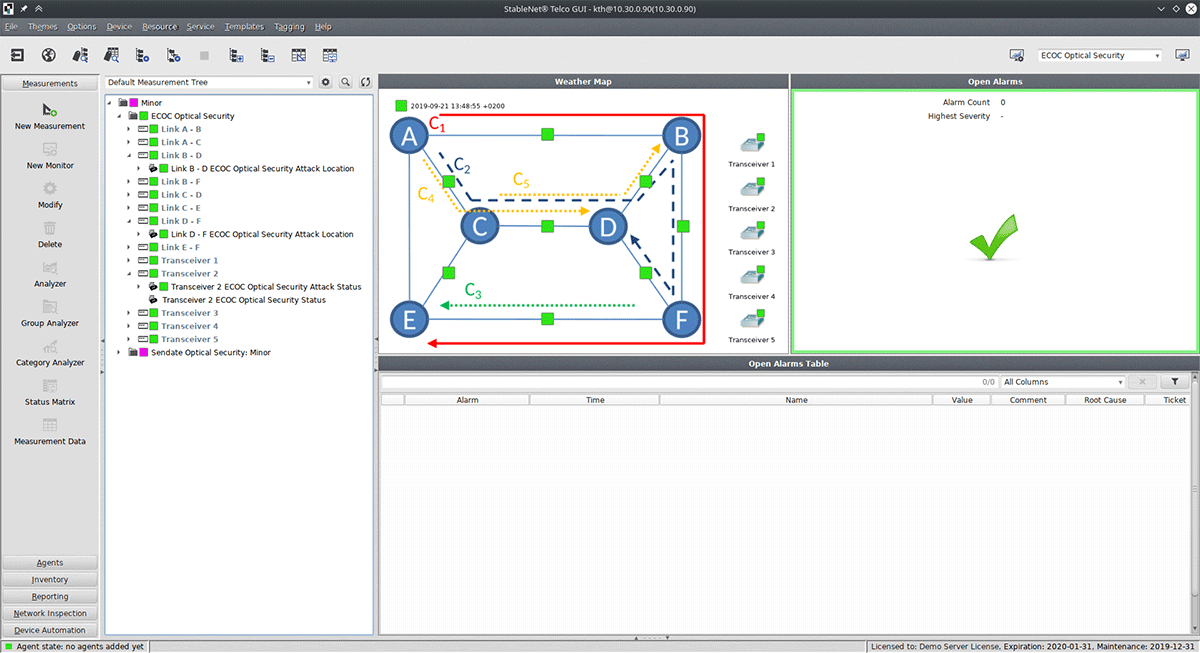Expand the Transceiver 1 tree node
Image resolution: width=1200 pixels, height=653 pixels.
tap(129, 260)
